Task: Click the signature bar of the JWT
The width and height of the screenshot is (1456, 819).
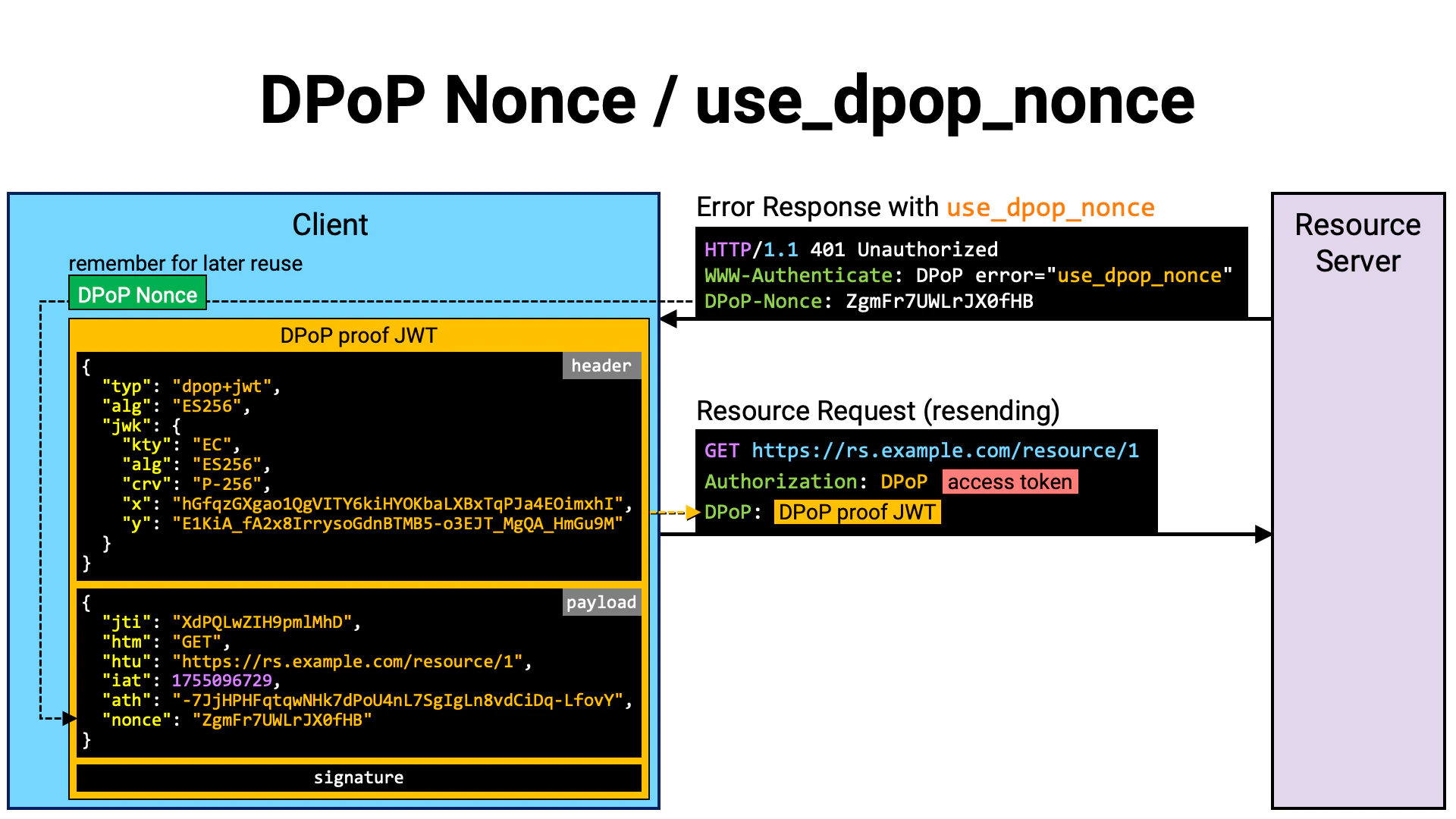Action: tap(358, 777)
